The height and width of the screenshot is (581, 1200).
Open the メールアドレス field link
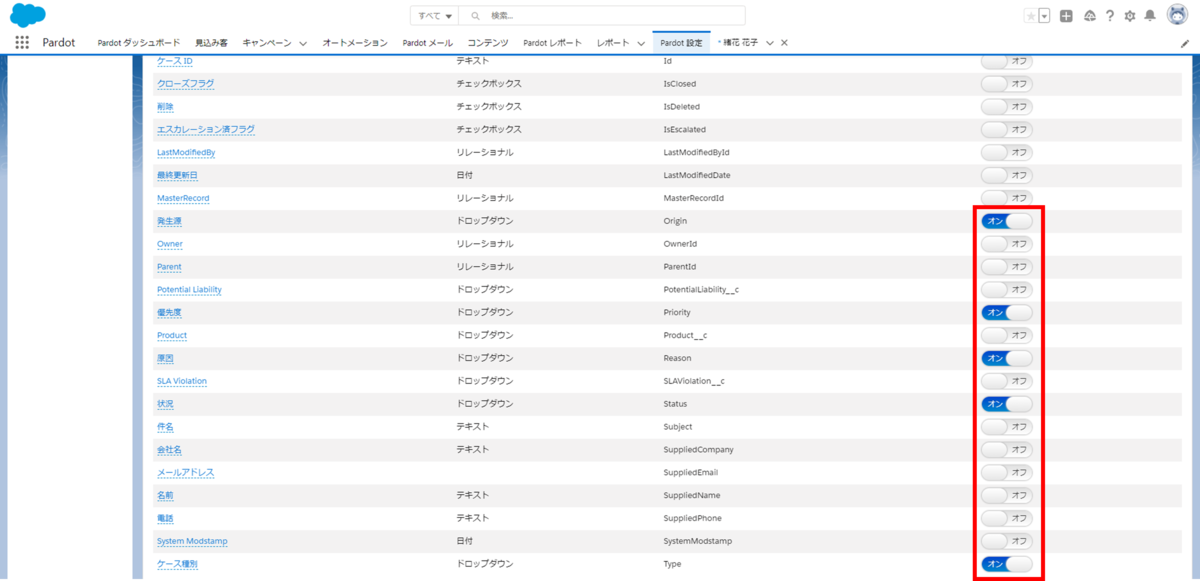(x=185, y=473)
